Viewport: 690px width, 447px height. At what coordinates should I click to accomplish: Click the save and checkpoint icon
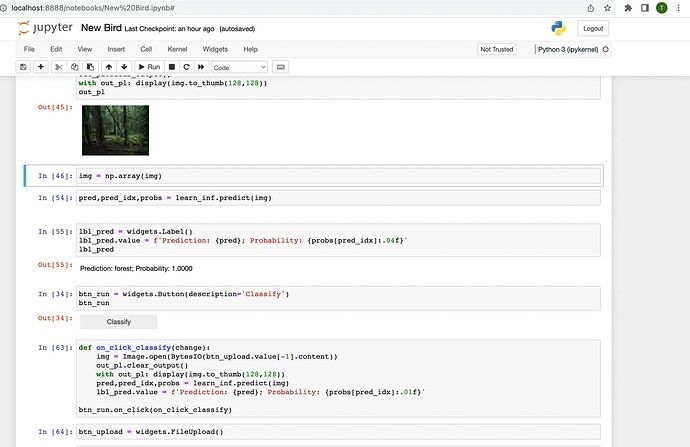23,67
